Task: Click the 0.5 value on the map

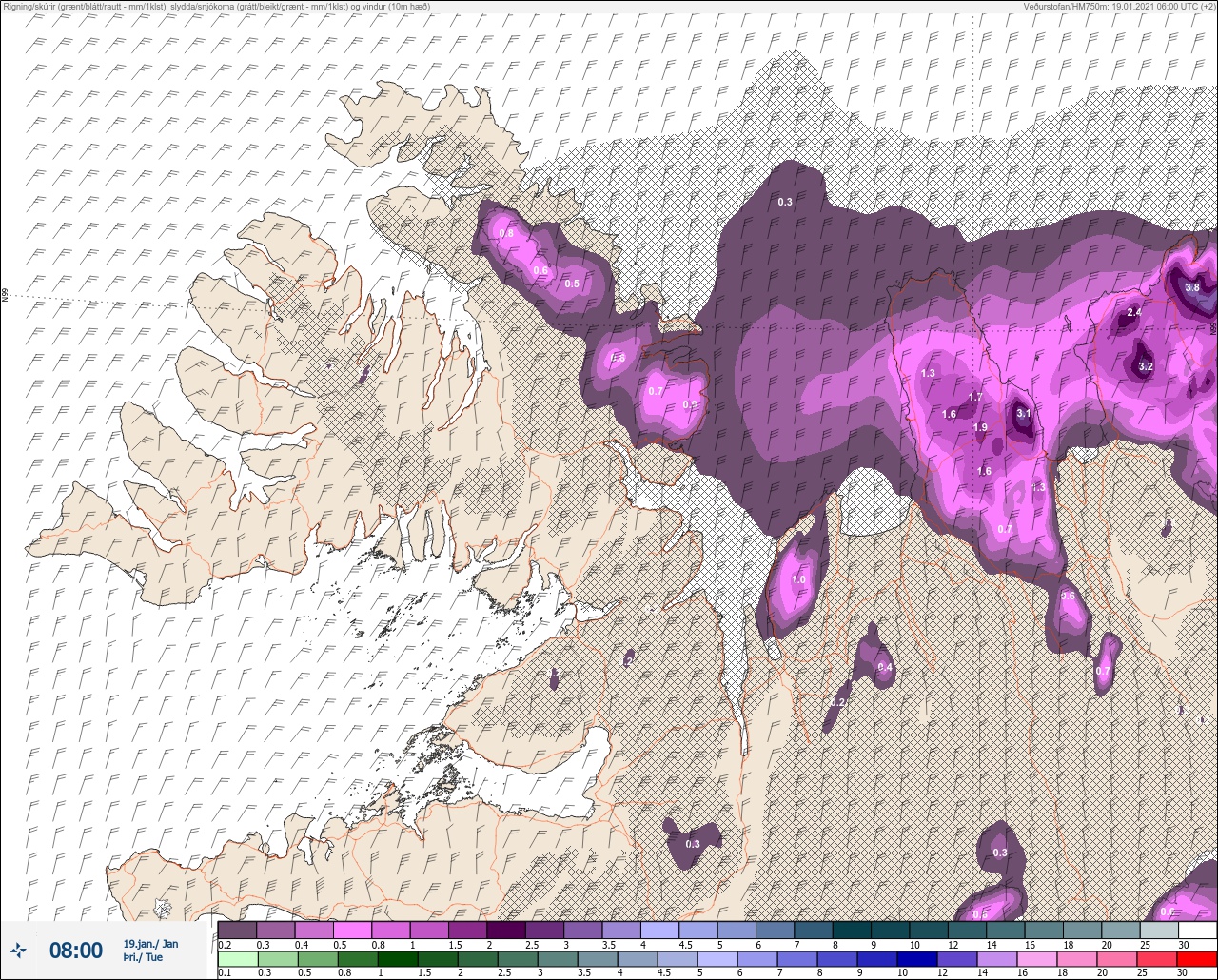Action: tap(572, 284)
